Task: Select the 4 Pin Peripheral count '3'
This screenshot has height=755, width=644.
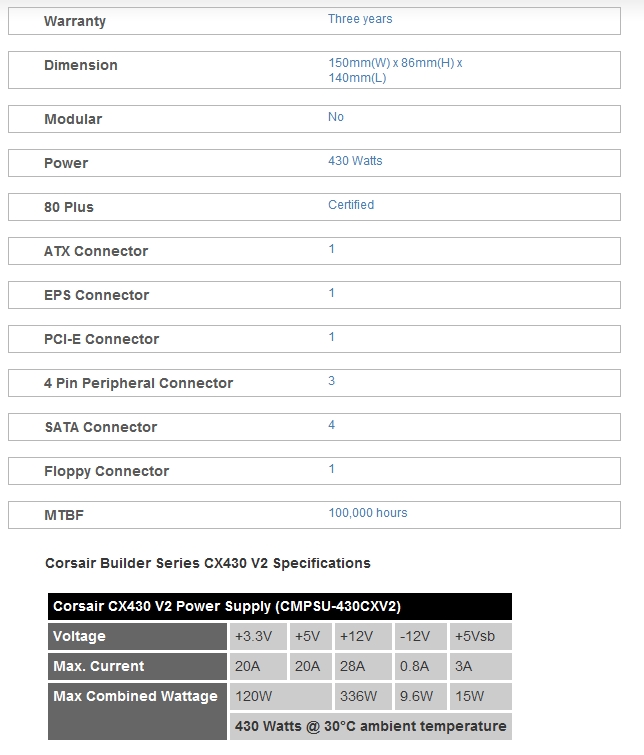Action: click(x=331, y=381)
